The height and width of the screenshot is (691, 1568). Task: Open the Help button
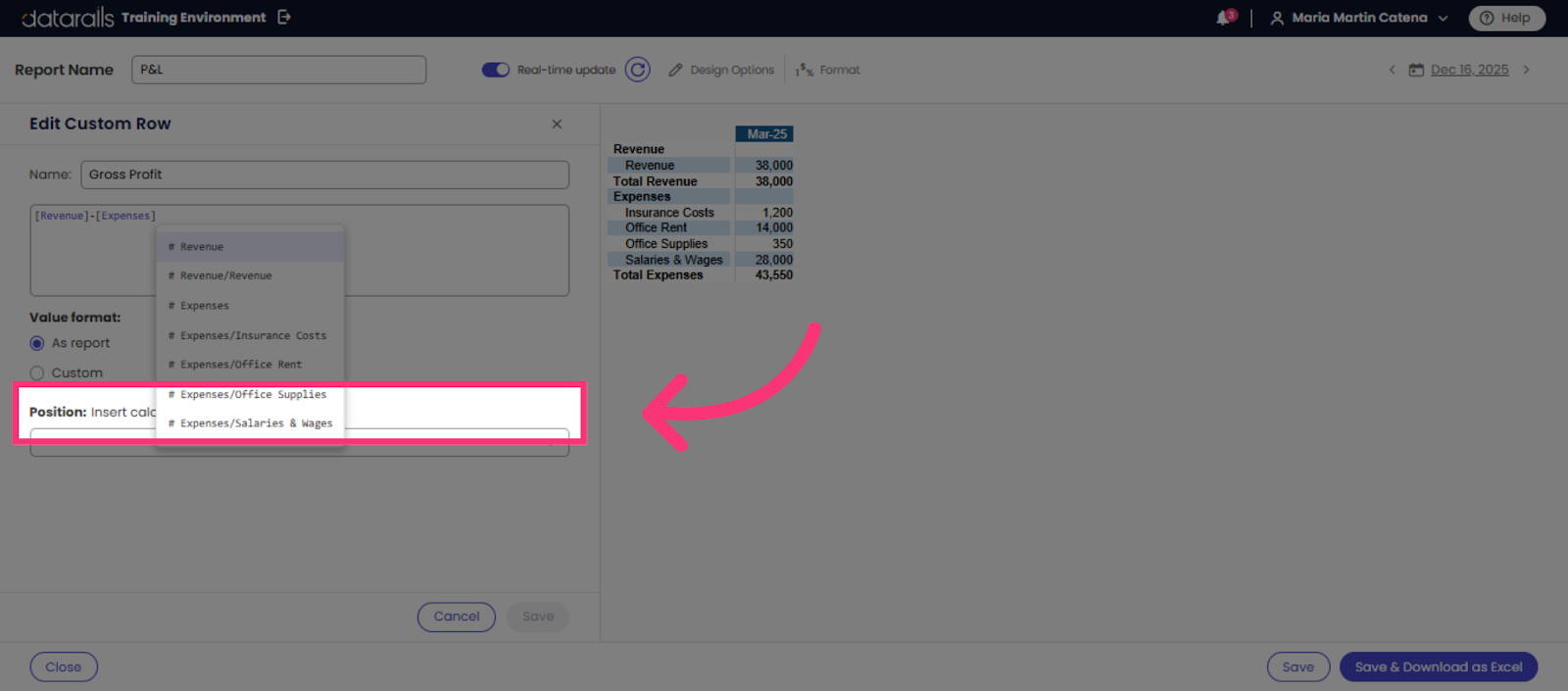pos(1506,18)
